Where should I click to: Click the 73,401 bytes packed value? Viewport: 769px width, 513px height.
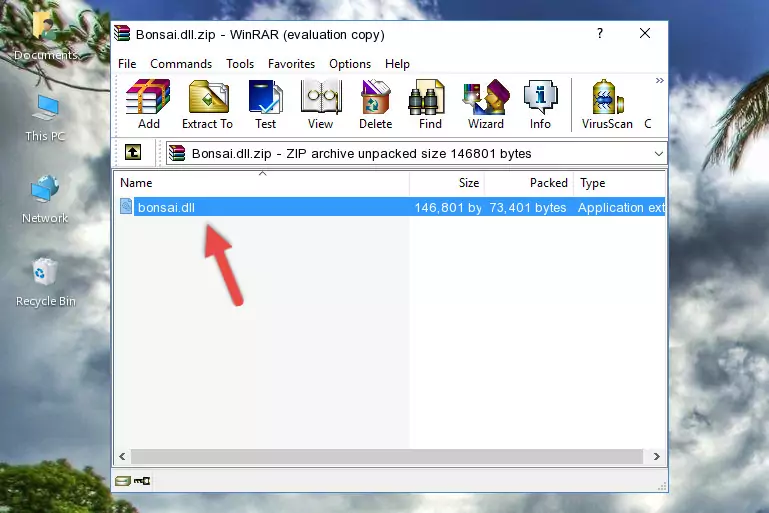click(x=528, y=207)
